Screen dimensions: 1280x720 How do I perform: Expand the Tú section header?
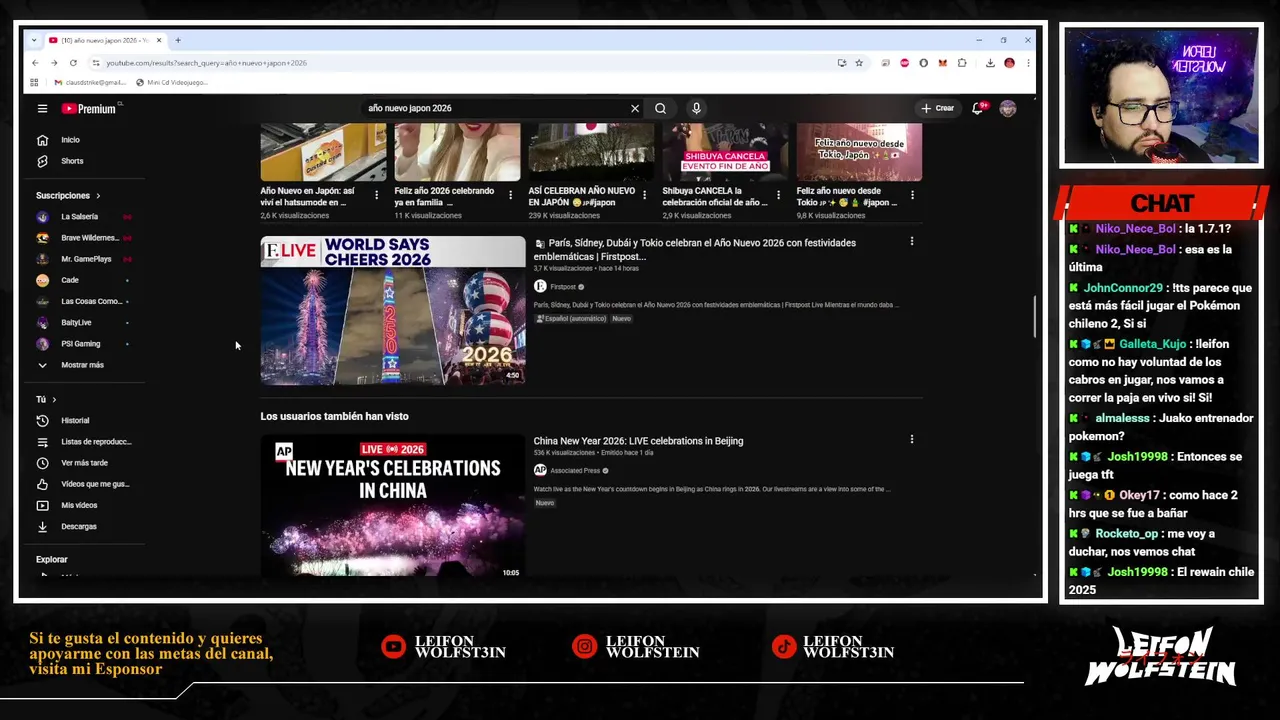pos(46,399)
